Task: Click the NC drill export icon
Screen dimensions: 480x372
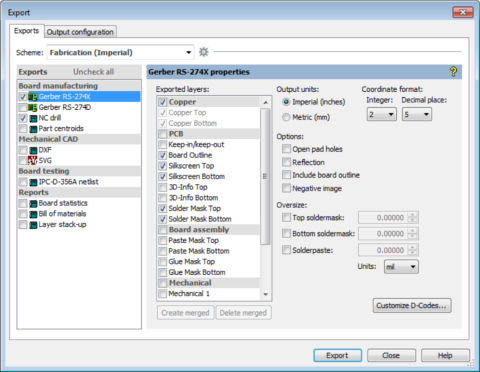Action: (x=33, y=118)
